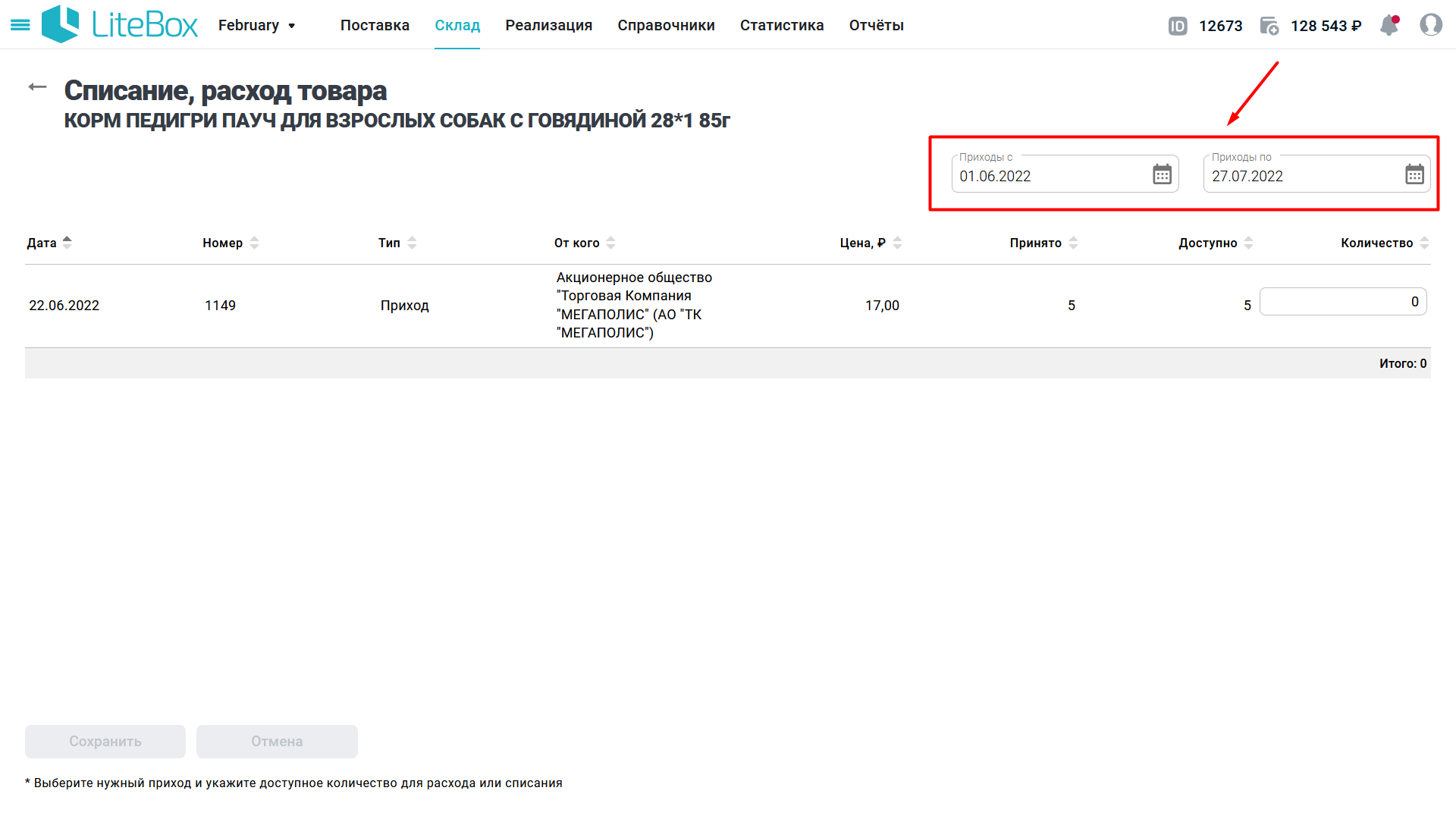Image resolution: width=1456 pixels, height=819 pixels.
Task: Click the Отмена button
Action: click(277, 742)
